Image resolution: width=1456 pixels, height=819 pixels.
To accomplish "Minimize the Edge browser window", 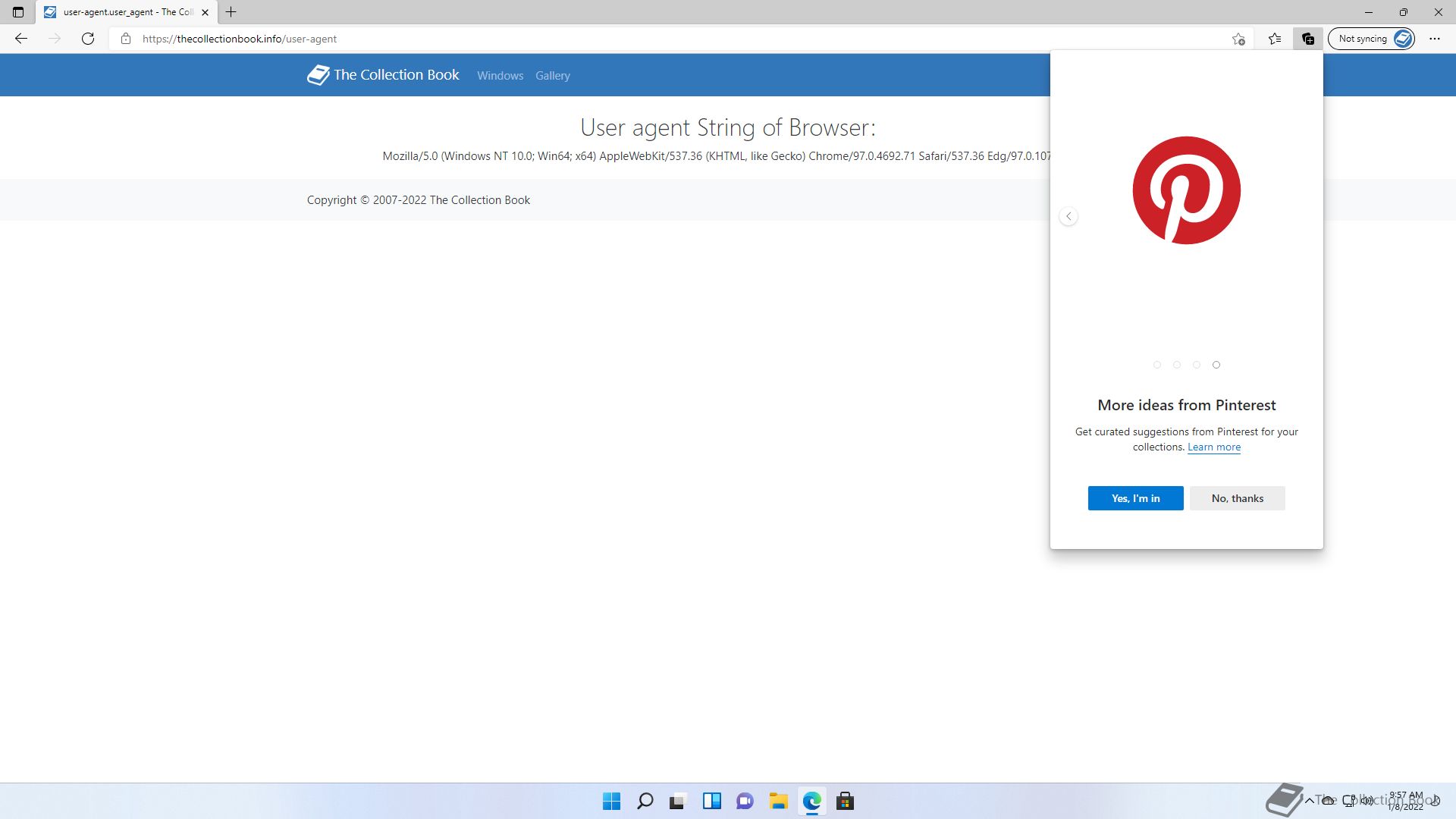I will tap(1369, 12).
